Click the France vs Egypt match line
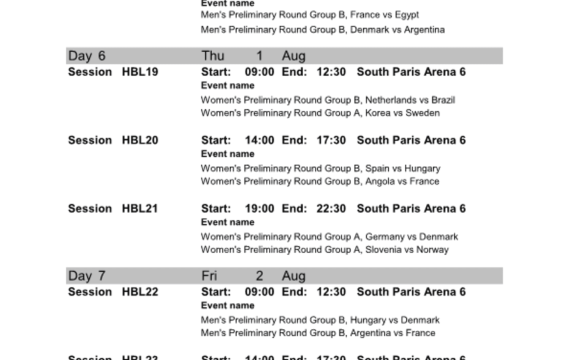This screenshot has width=570, height=360. tap(310, 15)
